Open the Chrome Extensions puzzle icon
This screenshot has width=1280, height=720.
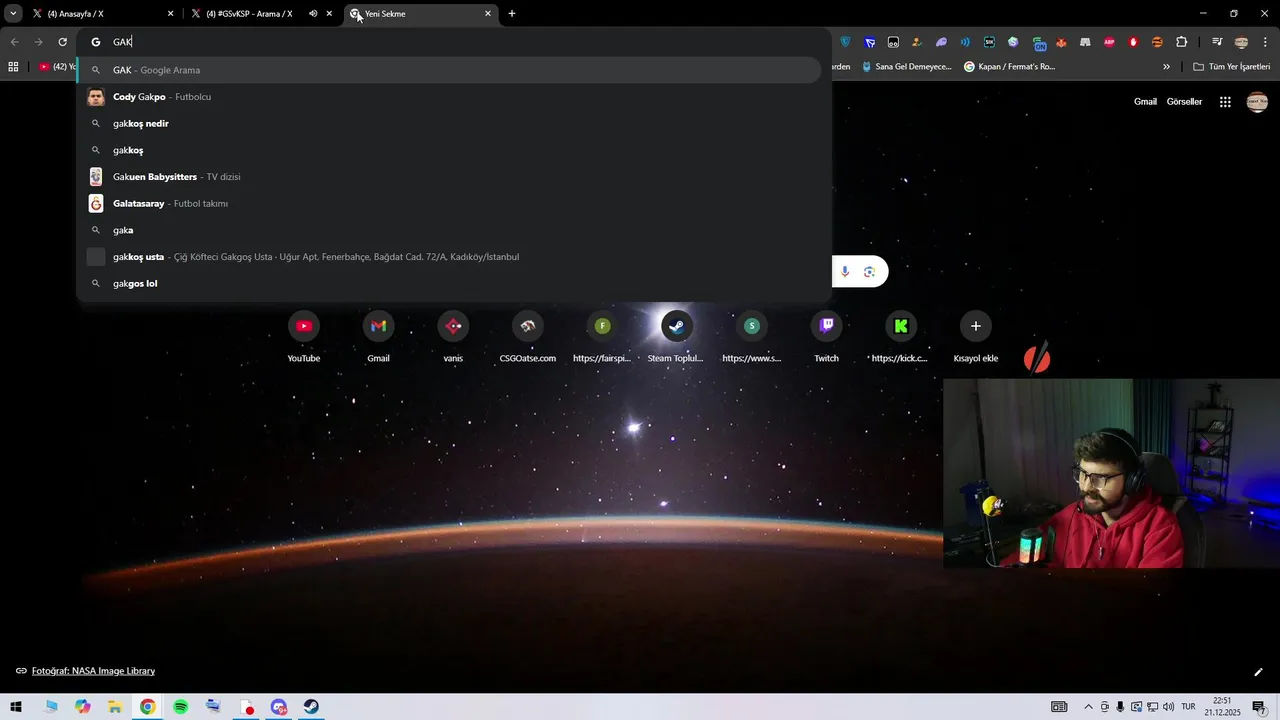1182,42
